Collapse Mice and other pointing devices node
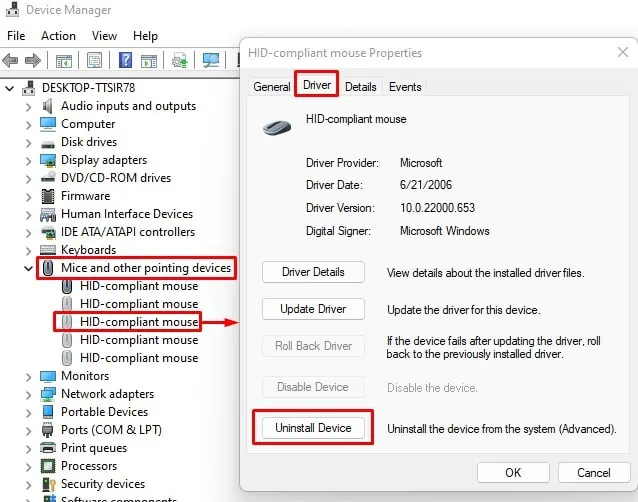 [28, 268]
